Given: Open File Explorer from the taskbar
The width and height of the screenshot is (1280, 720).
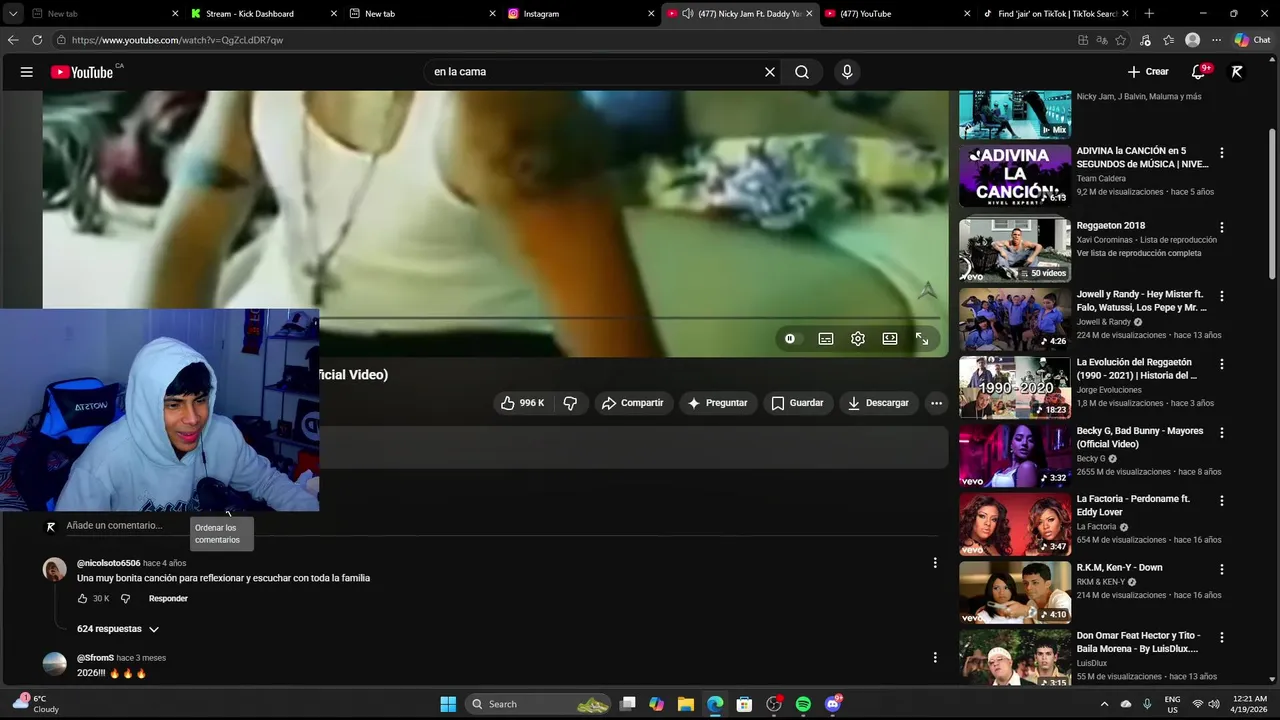Looking at the screenshot, I should 686,704.
